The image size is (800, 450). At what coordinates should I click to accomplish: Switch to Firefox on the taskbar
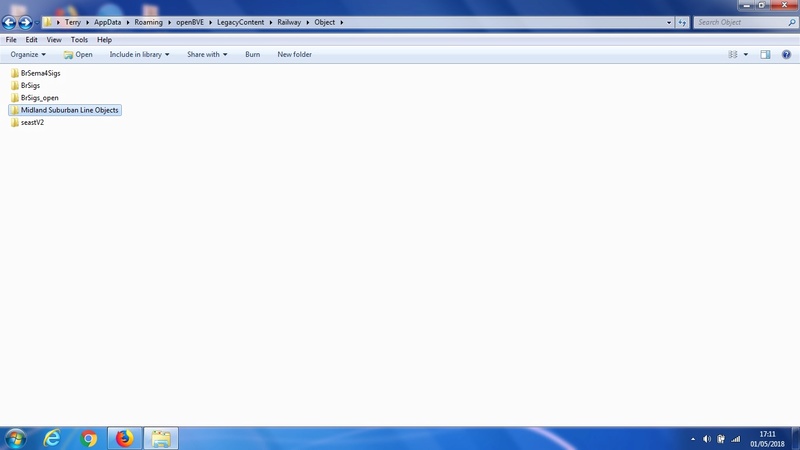tap(124, 438)
